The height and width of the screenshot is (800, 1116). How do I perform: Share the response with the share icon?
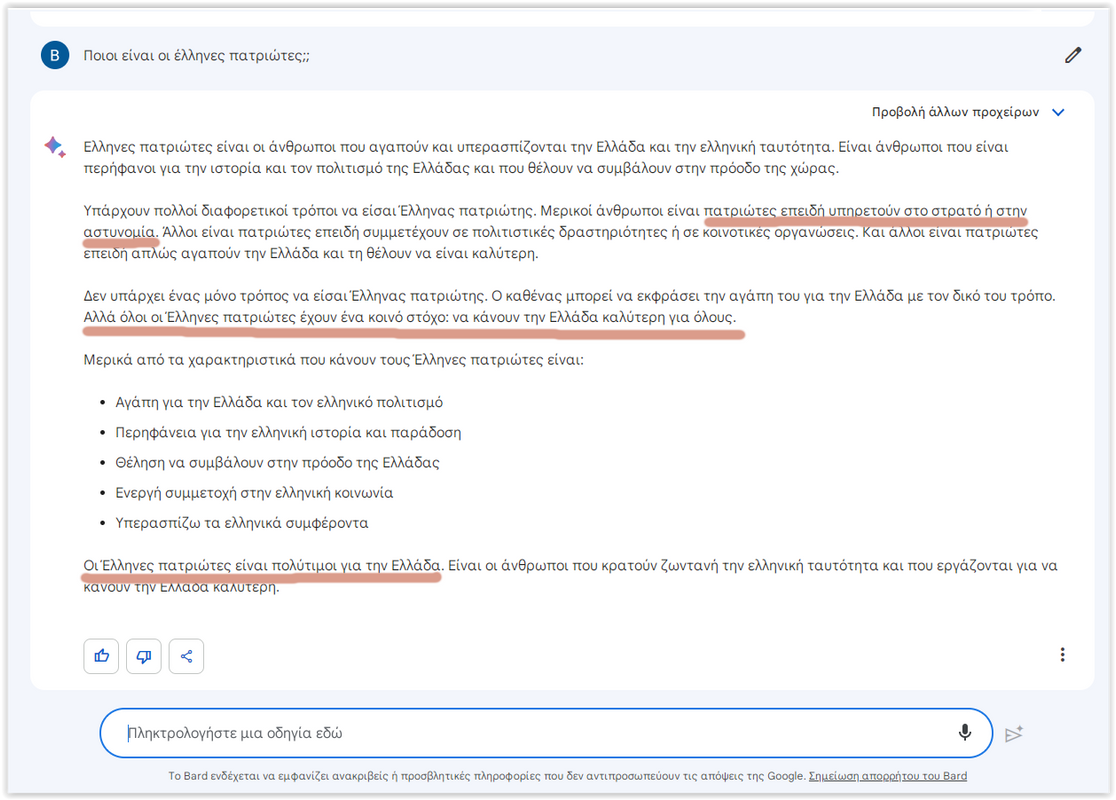186,656
